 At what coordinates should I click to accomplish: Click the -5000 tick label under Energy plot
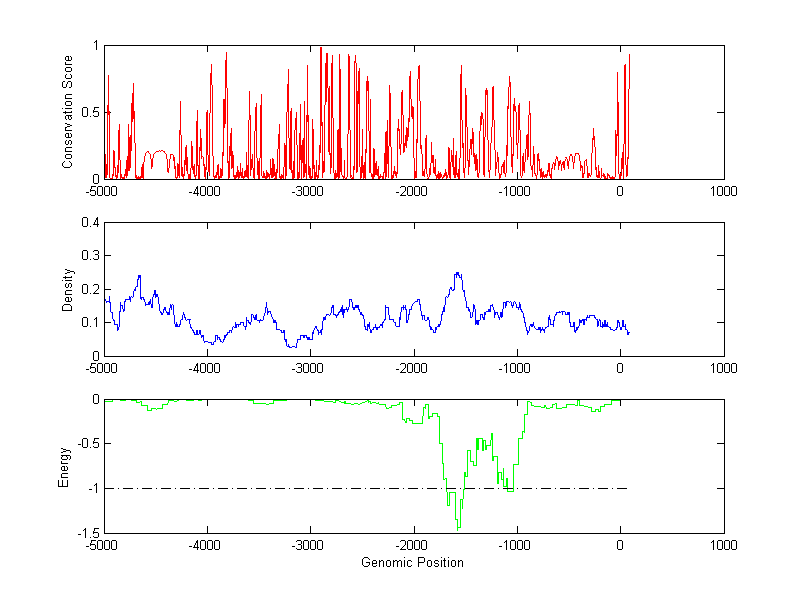(104, 546)
